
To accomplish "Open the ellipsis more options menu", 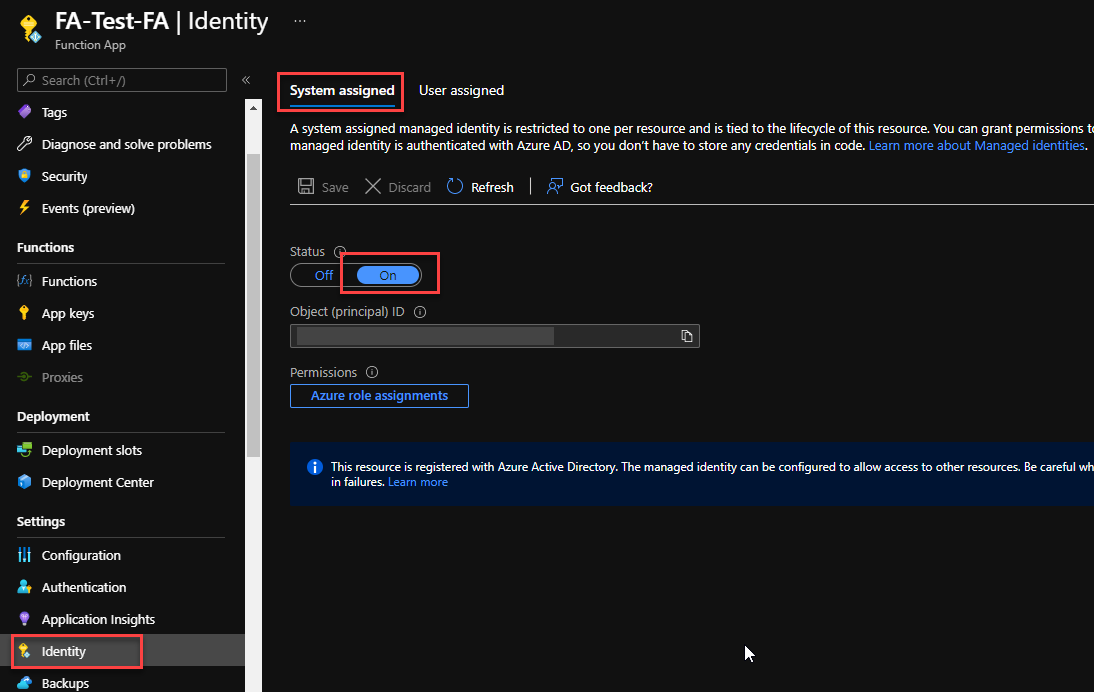I will (x=299, y=21).
